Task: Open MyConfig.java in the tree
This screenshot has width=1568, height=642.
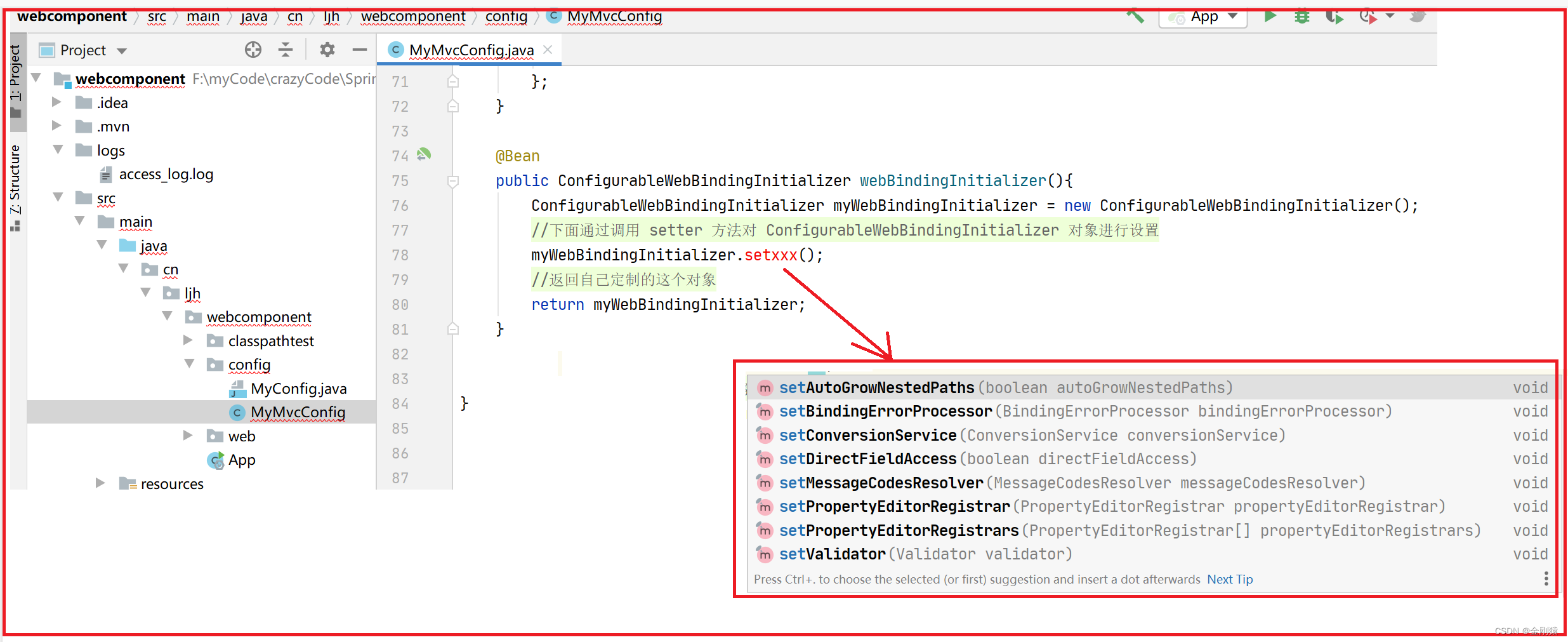Action: [x=288, y=388]
